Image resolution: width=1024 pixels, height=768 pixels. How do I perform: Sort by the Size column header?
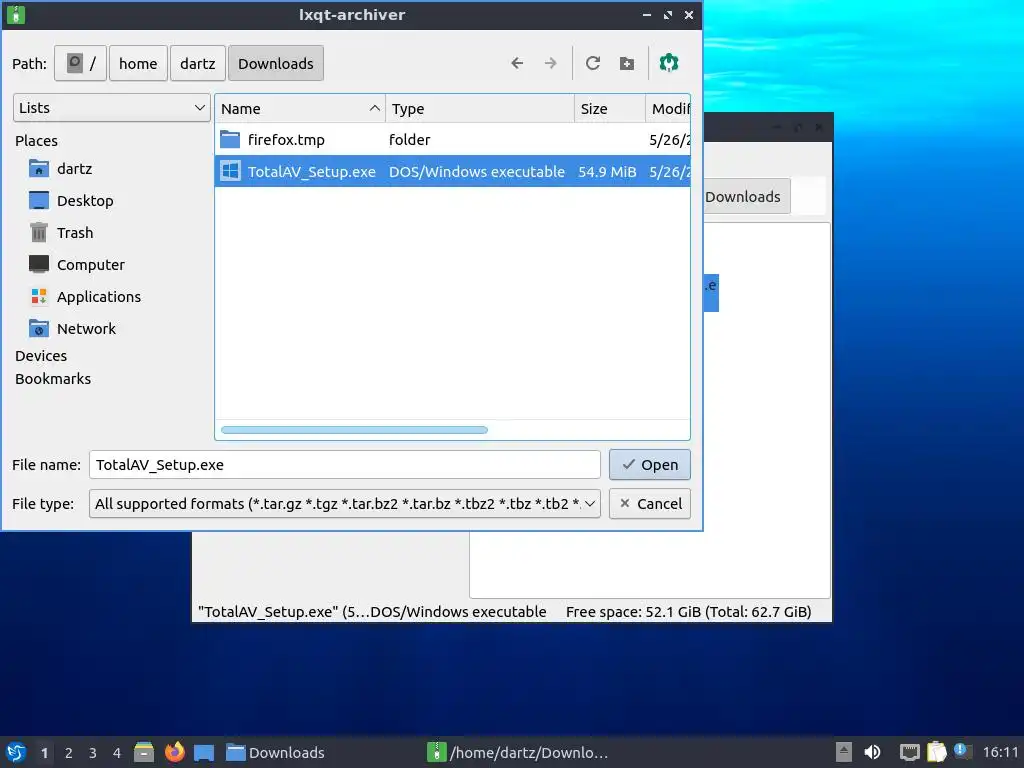tap(610, 108)
